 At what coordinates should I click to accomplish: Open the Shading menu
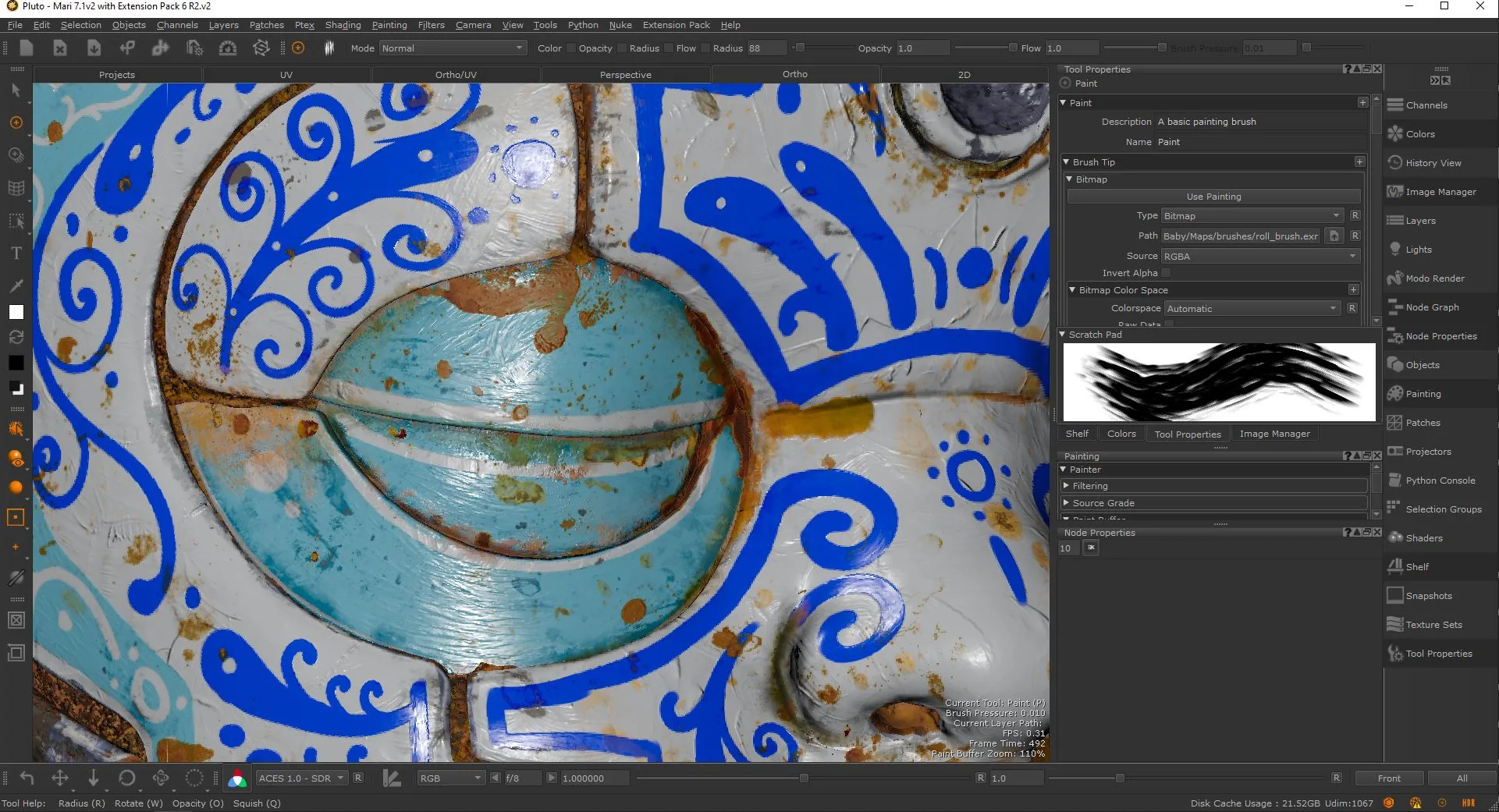343,25
